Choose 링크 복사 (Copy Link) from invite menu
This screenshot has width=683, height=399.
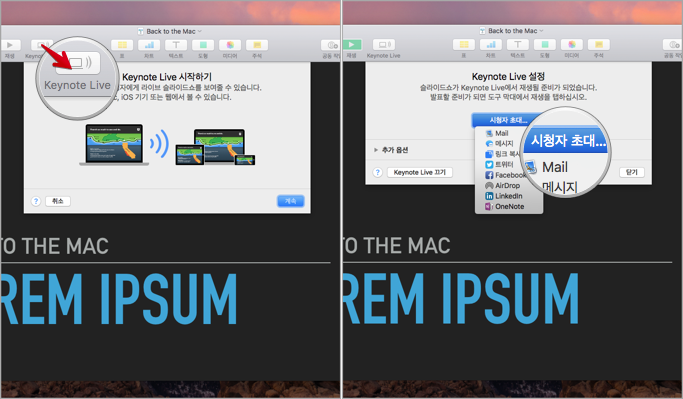[502, 154]
